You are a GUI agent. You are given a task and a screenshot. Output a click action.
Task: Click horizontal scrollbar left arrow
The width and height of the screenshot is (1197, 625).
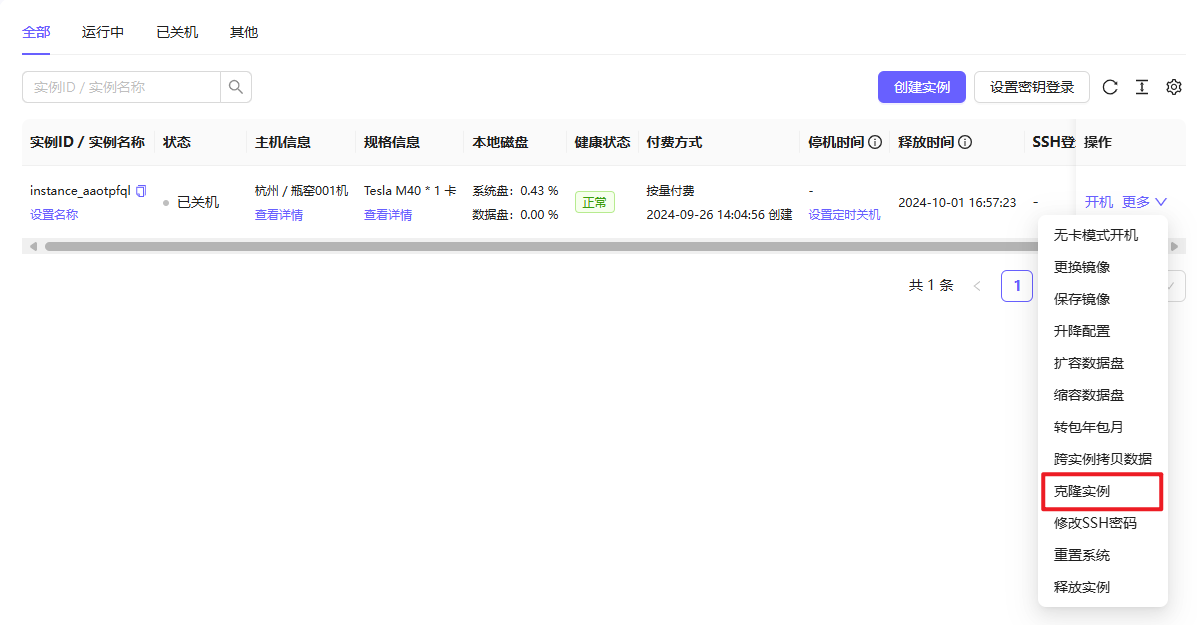[x=33, y=246]
